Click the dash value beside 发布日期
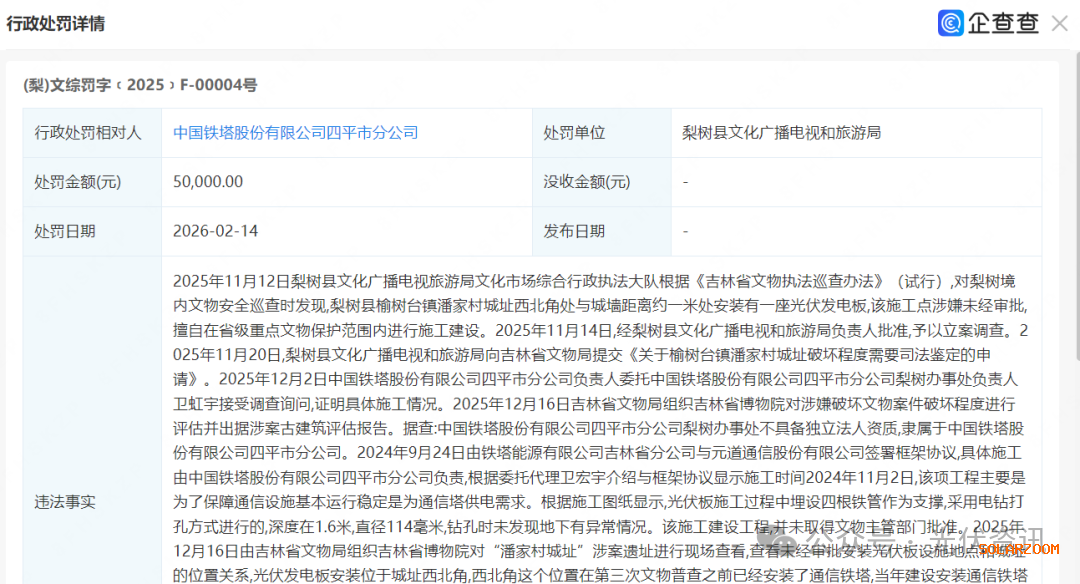 (x=685, y=231)
